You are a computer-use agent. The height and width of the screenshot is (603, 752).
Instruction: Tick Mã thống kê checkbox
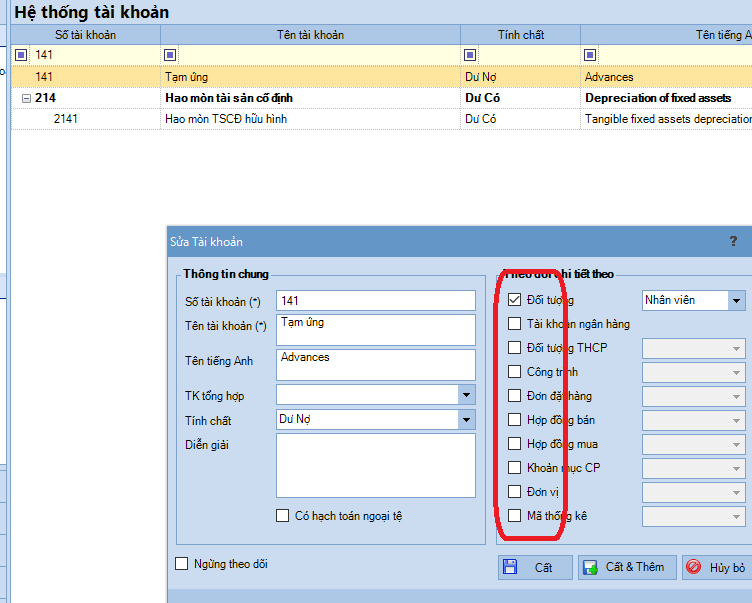514,516
